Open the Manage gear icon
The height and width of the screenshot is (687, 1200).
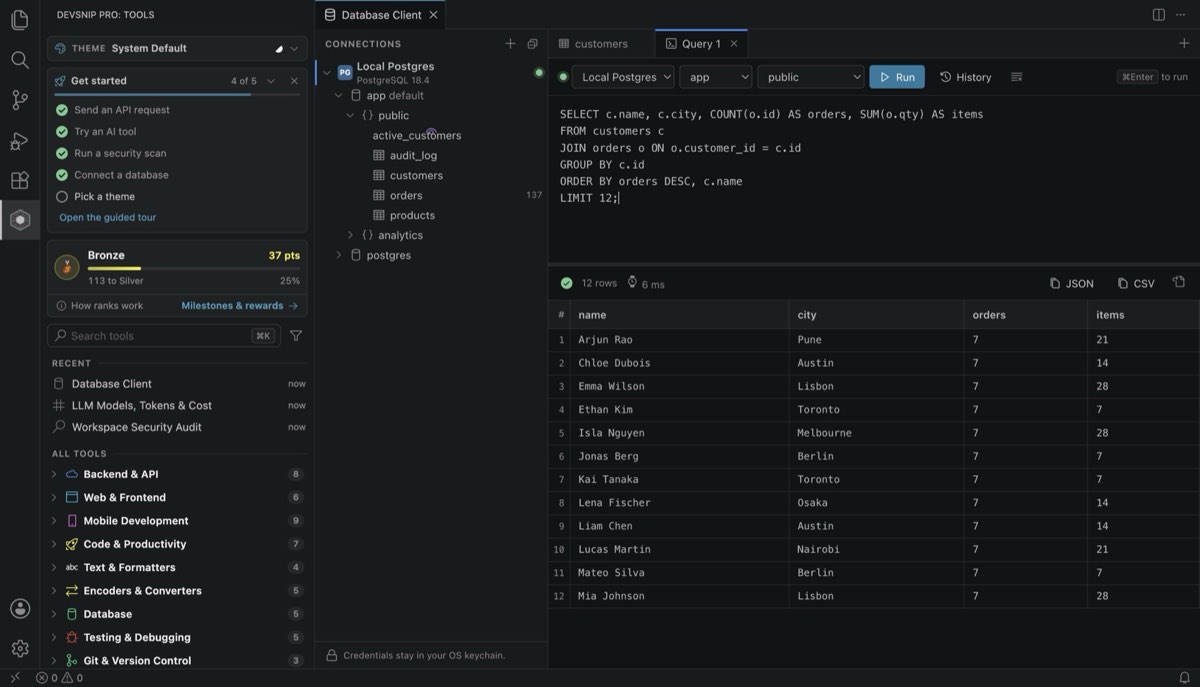[x=19, y=649]
